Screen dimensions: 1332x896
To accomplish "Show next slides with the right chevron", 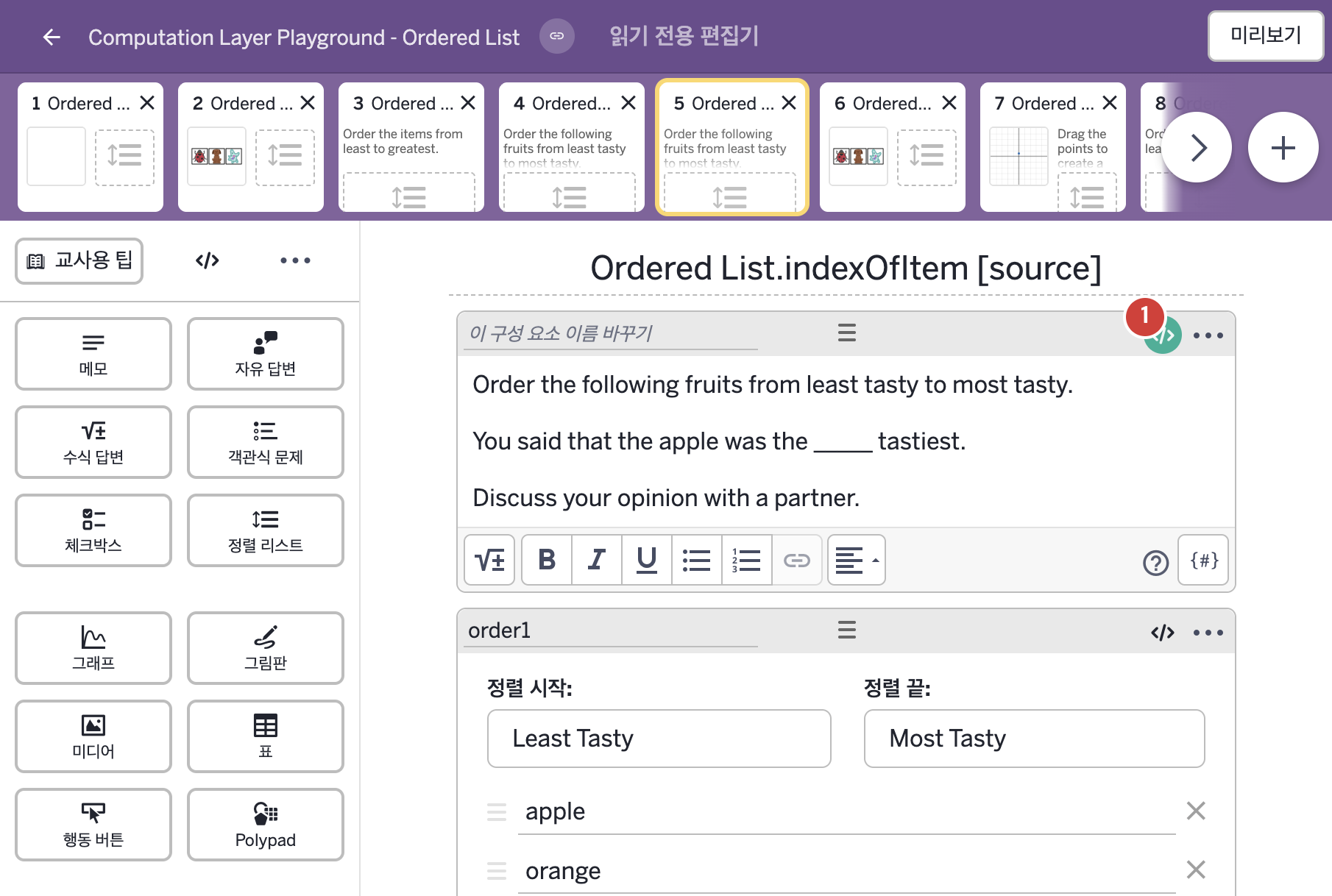I will (x=1197, y=147).
